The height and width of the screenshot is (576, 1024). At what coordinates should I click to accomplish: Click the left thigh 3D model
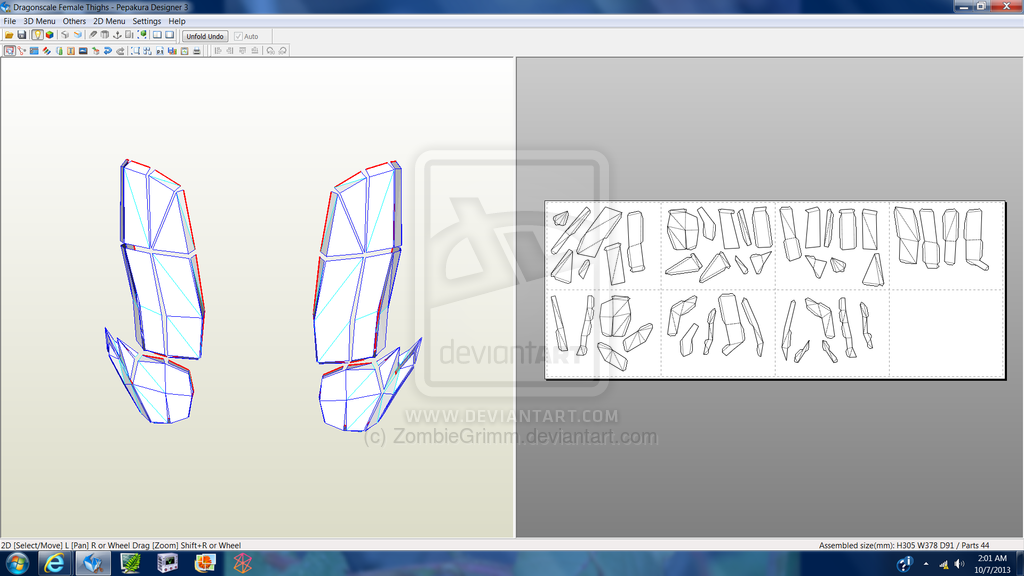click(x=157, y=292)
